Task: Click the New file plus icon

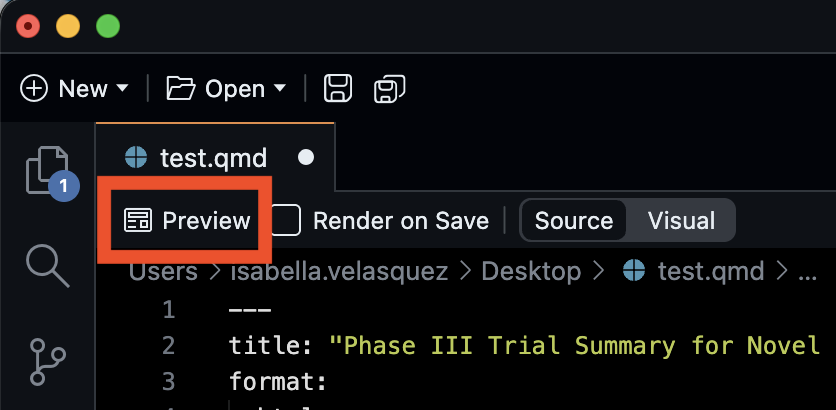Action: tap(34, 88)
